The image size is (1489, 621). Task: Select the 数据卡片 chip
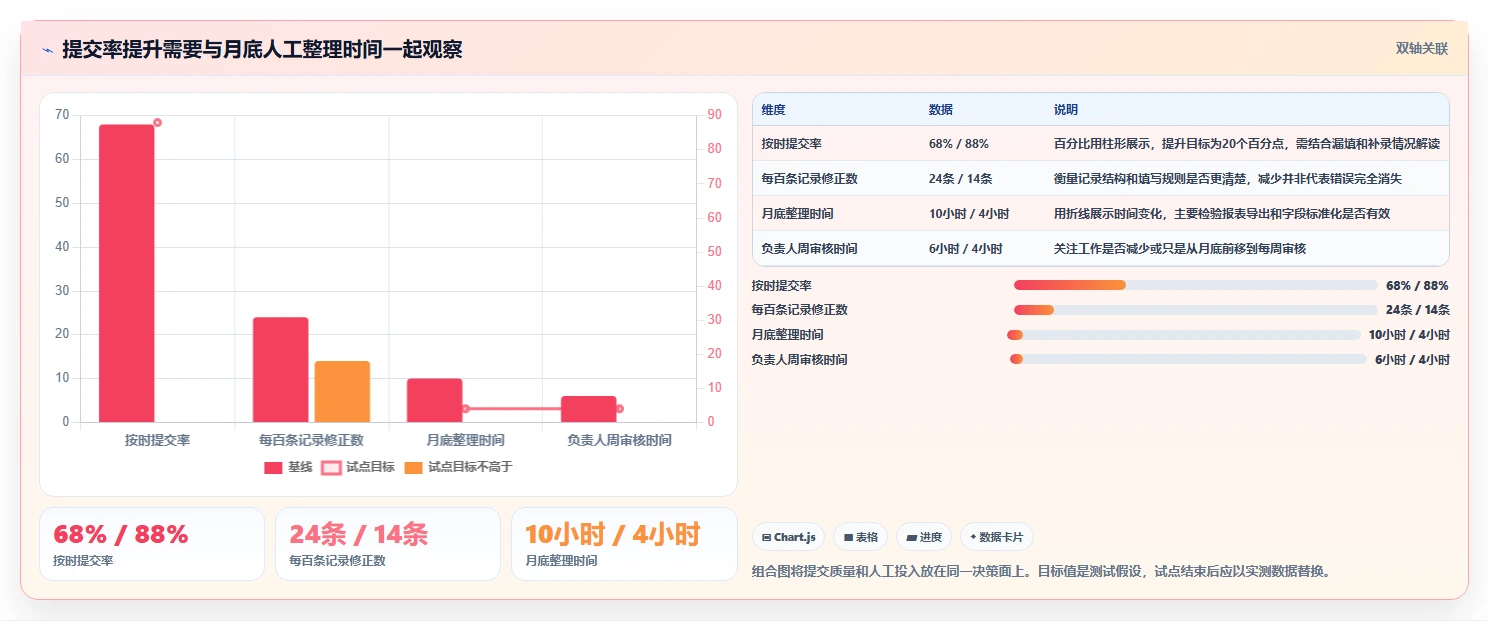(x=996, y=537)
